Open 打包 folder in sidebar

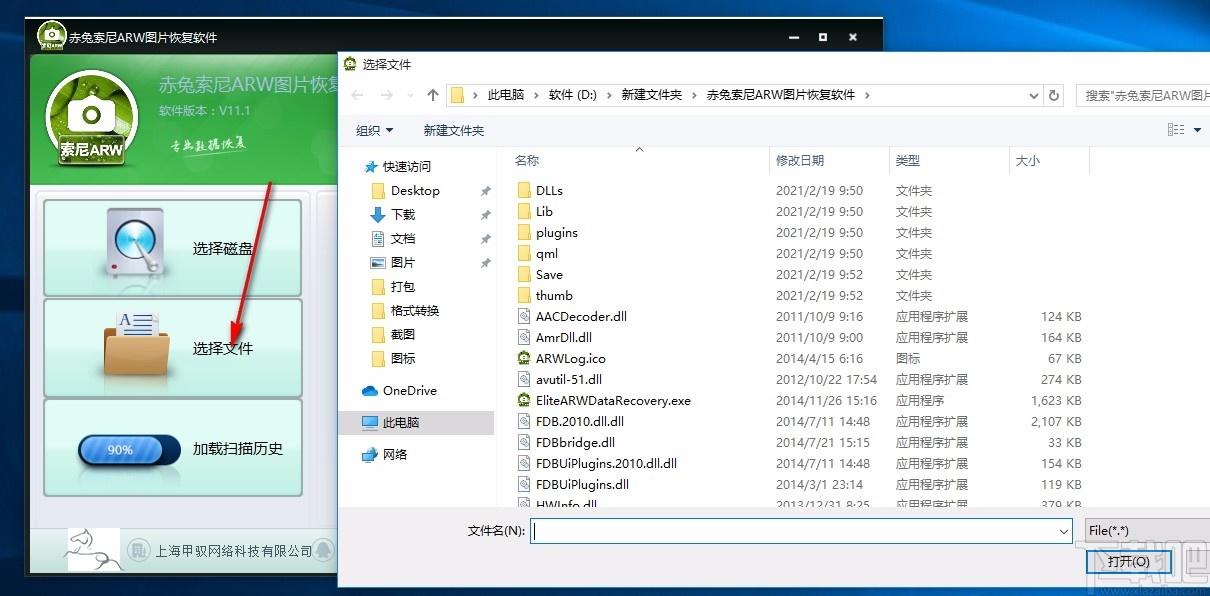click(x=403, y=286)
